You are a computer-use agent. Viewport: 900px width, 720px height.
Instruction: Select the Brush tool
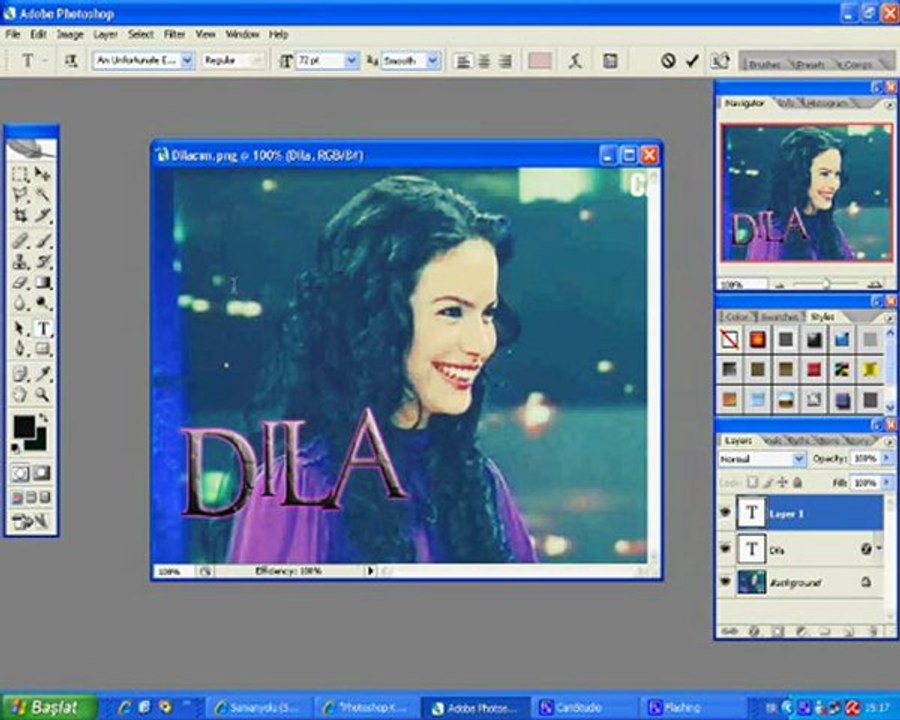(42, 241)
